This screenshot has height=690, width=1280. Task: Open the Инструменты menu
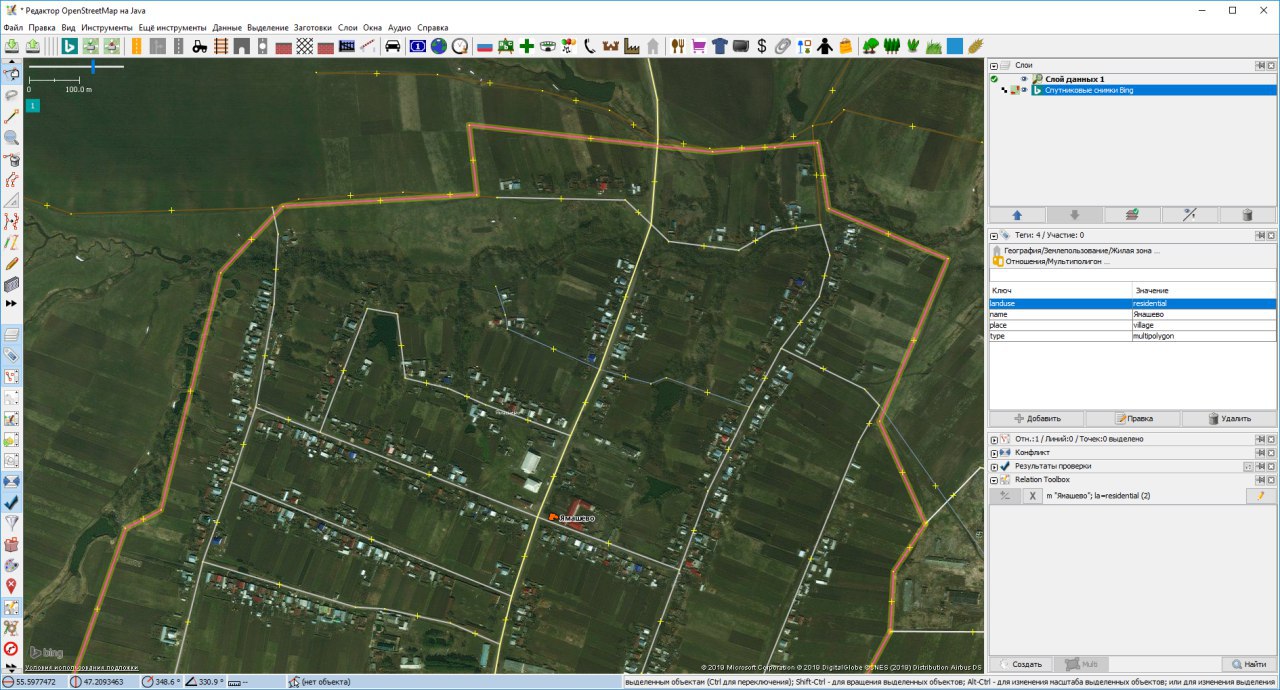coord(106,28)
